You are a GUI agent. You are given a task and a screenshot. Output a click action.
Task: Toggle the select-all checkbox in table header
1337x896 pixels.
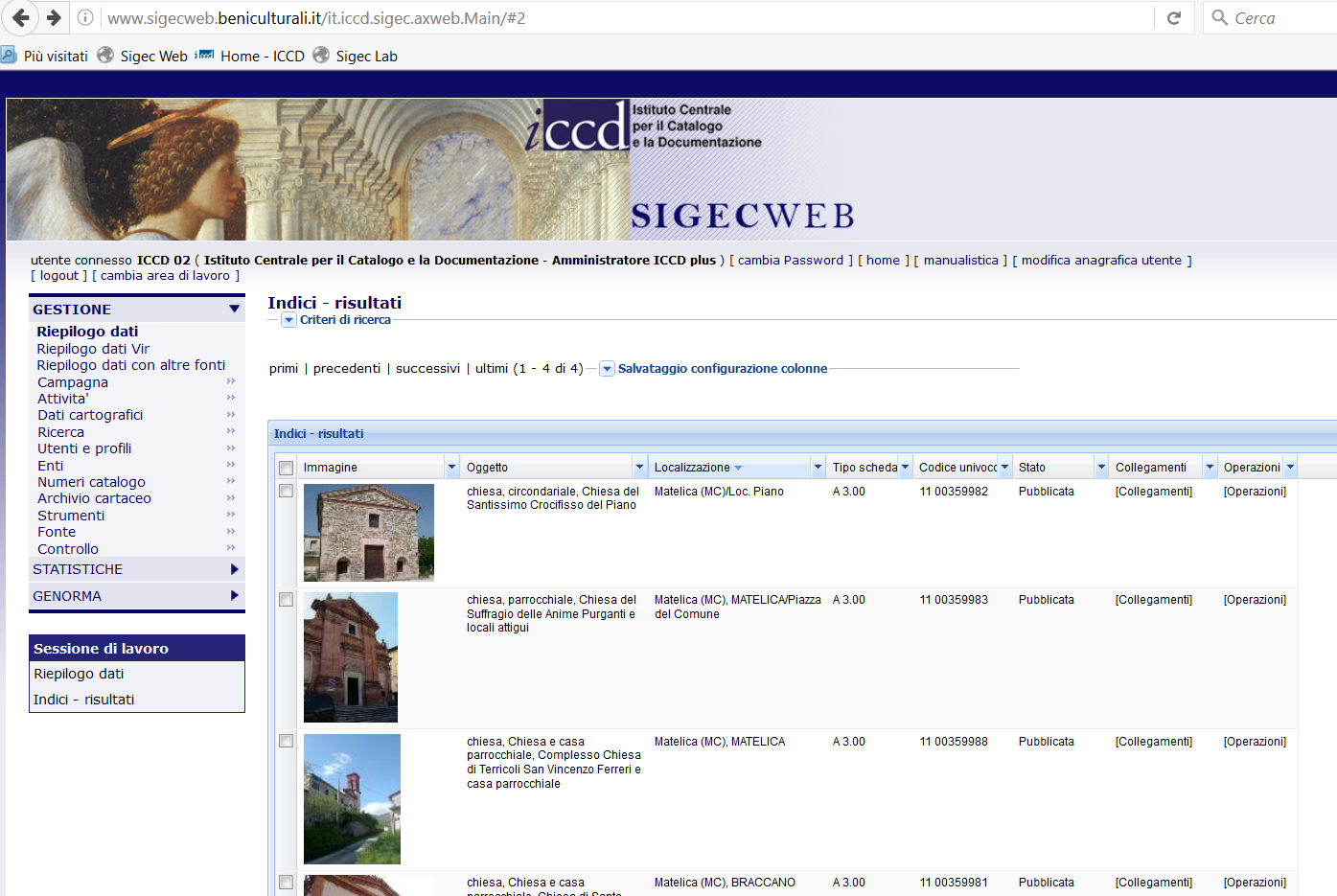286,468
